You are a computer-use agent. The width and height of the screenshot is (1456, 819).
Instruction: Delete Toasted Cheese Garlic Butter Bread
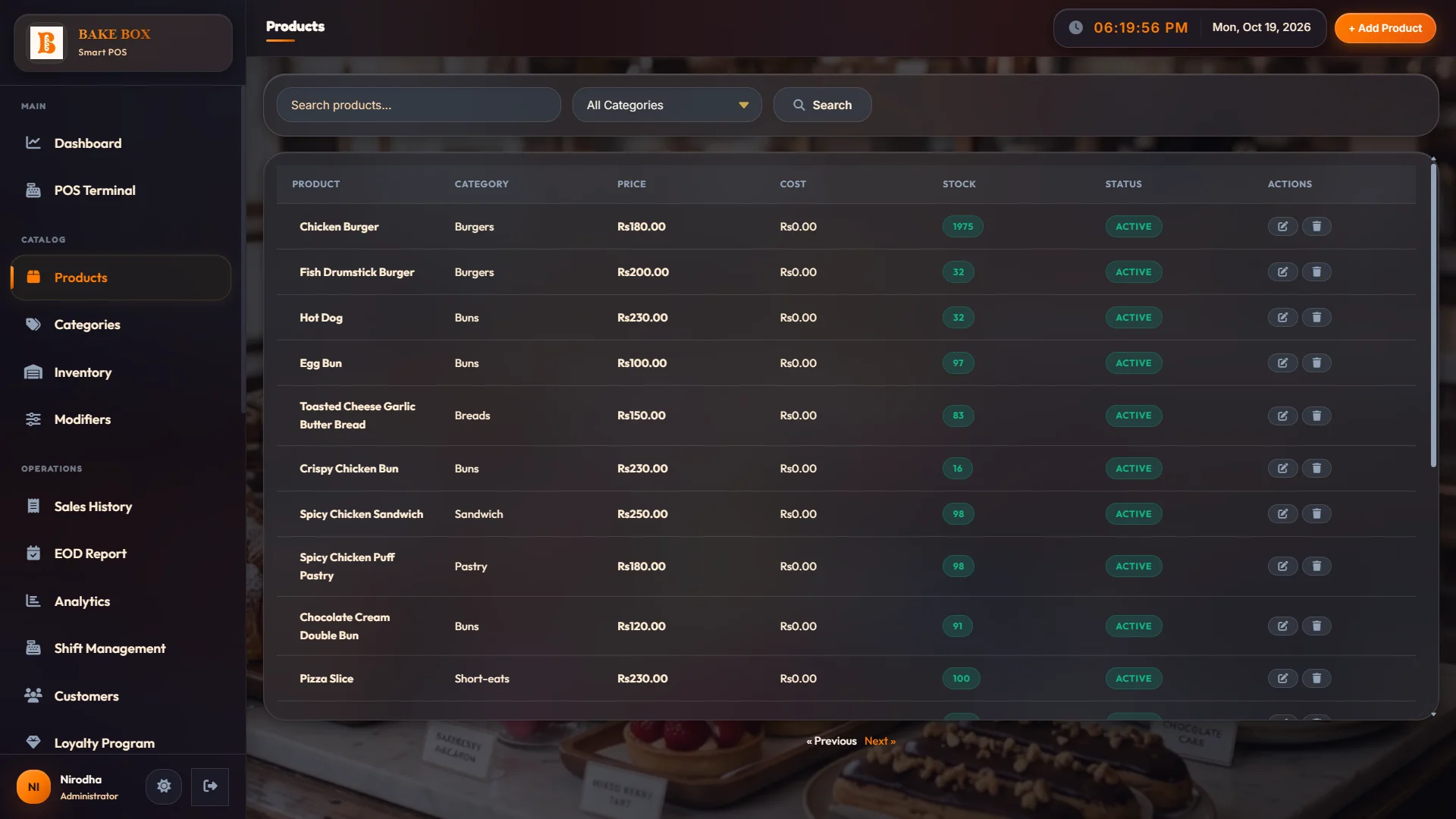click(x=1316, y=416)
